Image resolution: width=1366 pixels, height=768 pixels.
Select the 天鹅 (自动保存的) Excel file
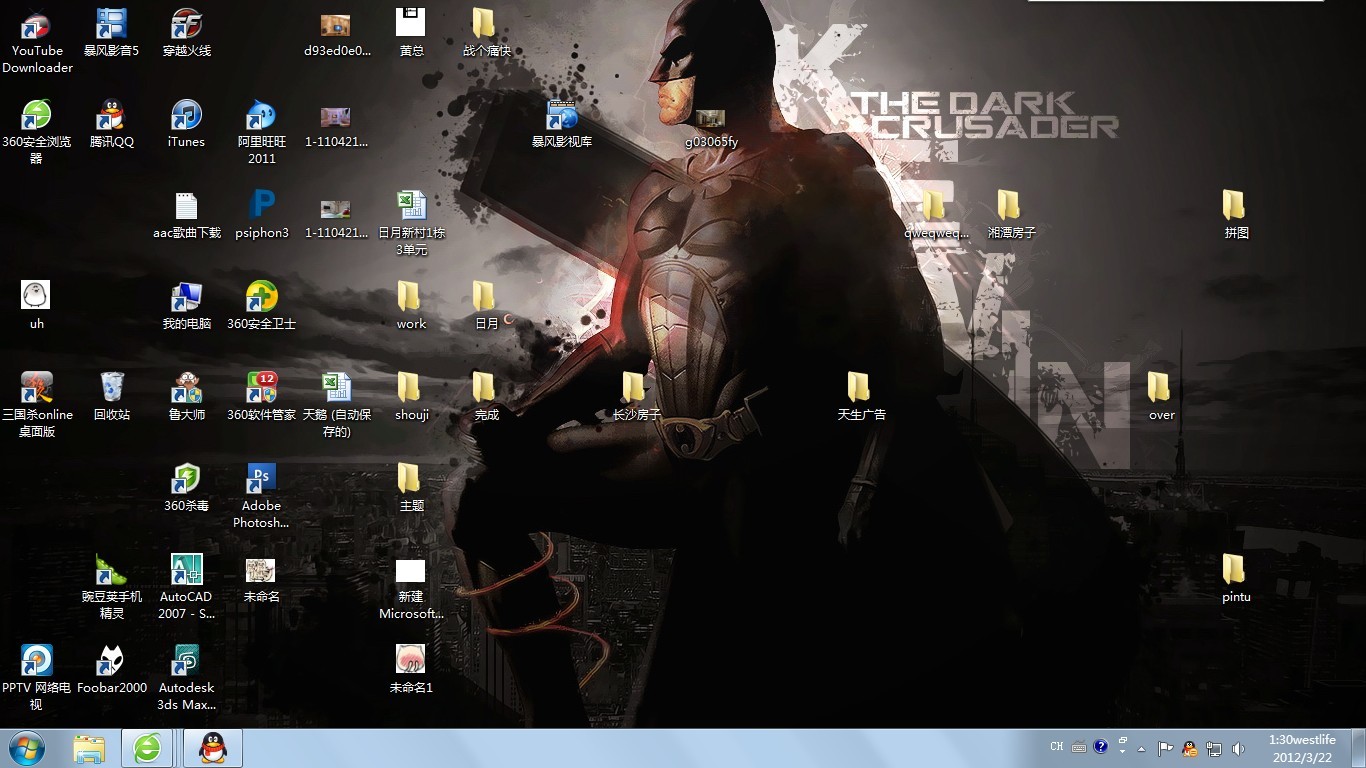(336, 405)
